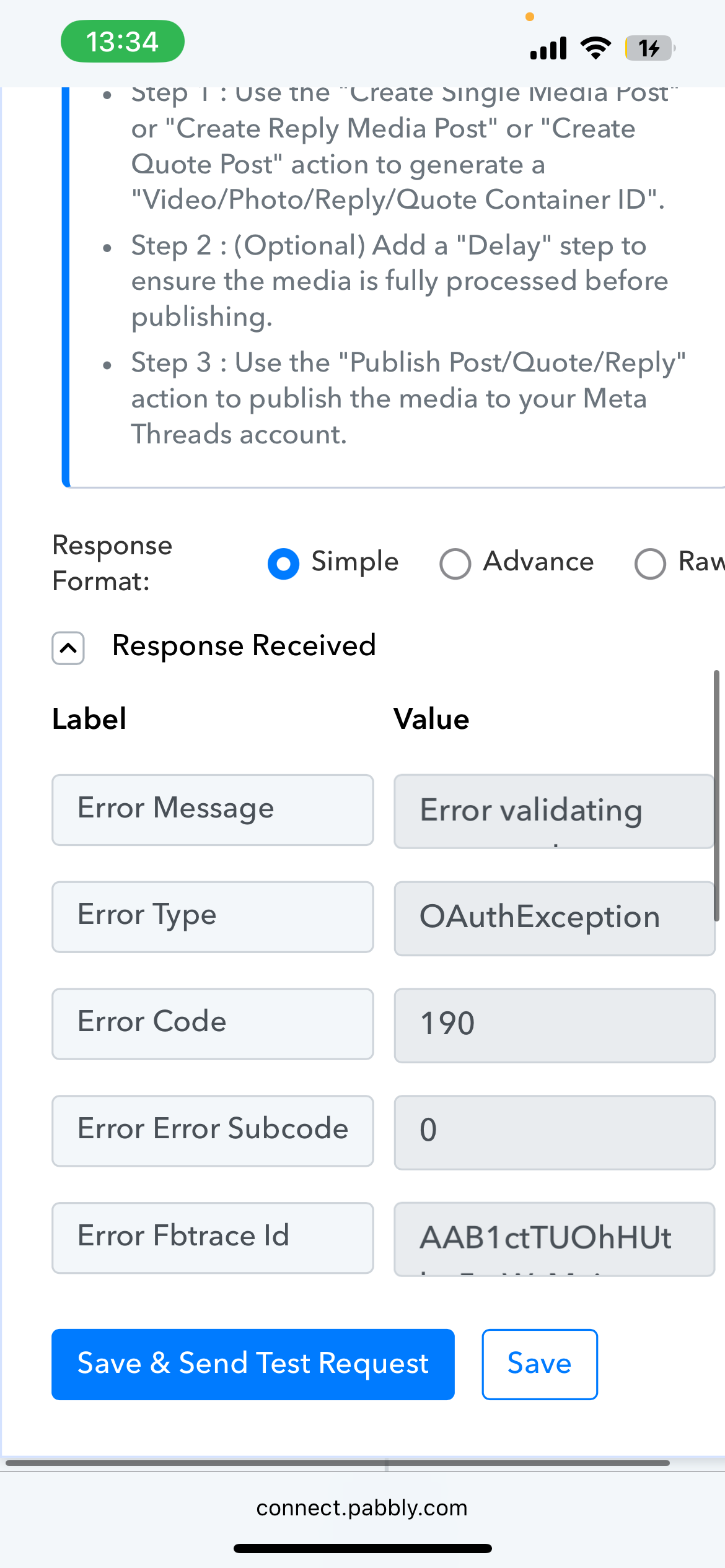Tap the battery charging indicator

tap(649, 48)
